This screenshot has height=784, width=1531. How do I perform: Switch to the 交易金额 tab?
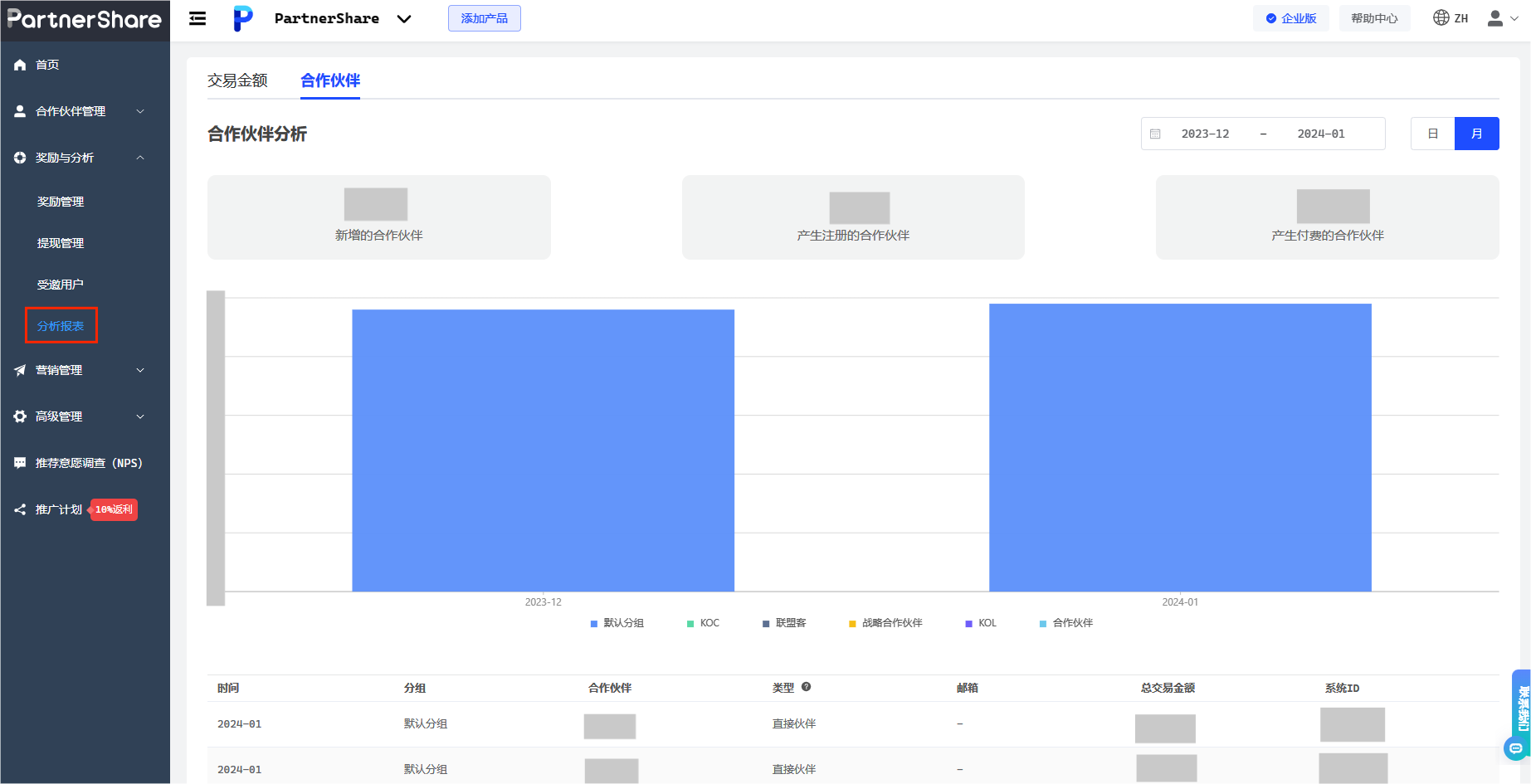coord(237,80)
